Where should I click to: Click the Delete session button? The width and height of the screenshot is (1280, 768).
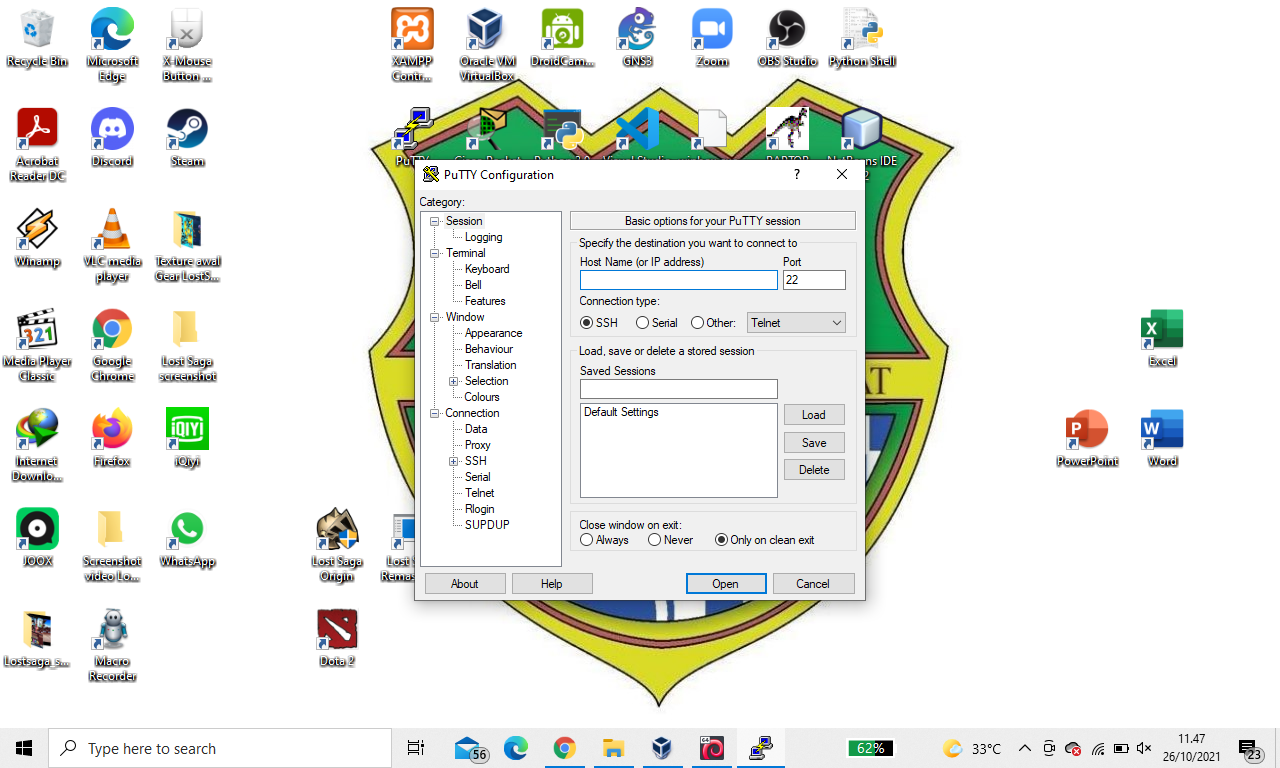[x=814, y=470]
